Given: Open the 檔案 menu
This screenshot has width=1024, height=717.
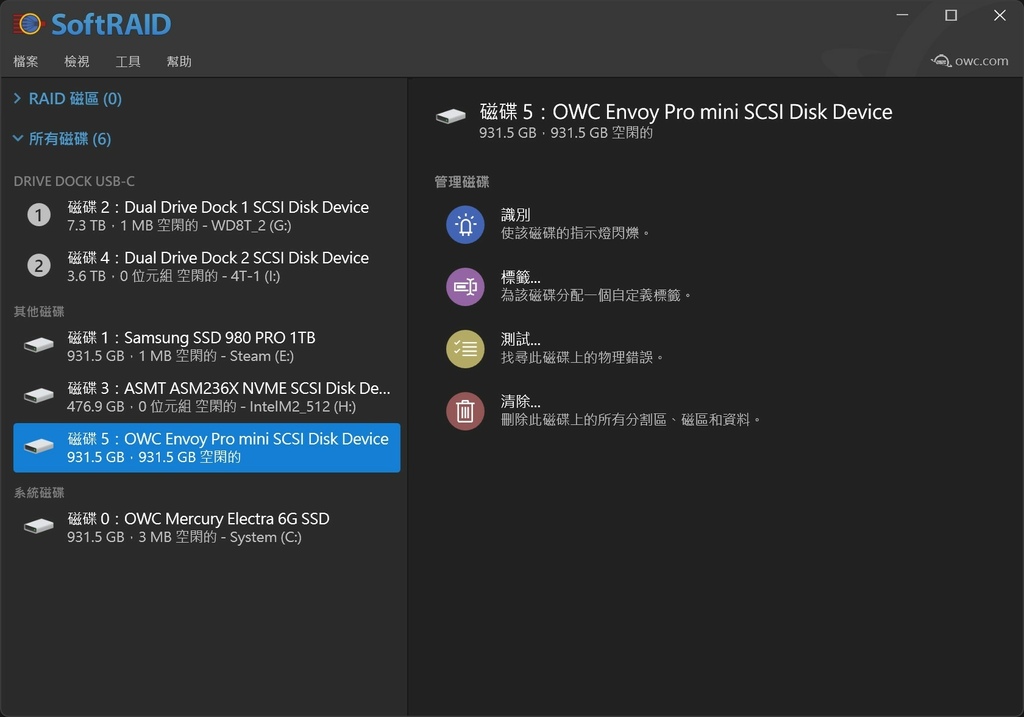Looking at the screenshot, I should tap(25, 61).
